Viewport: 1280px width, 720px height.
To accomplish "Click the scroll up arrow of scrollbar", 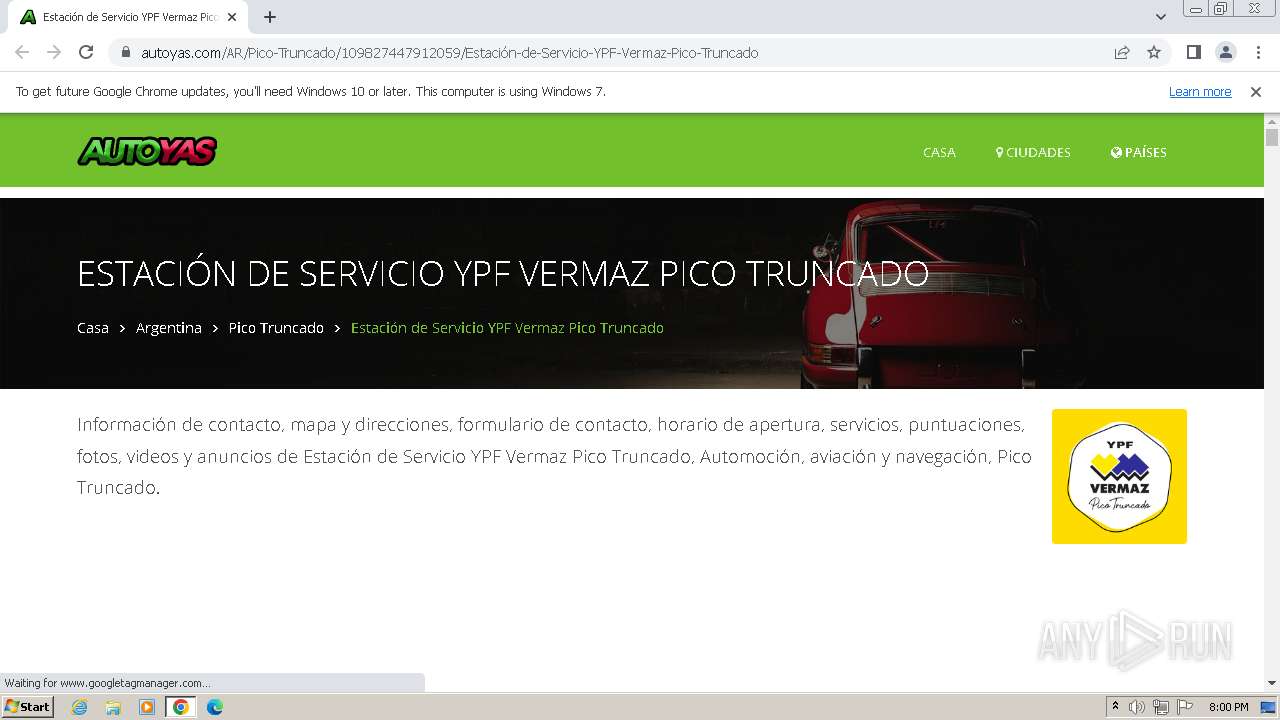I will coord(1272,121).
